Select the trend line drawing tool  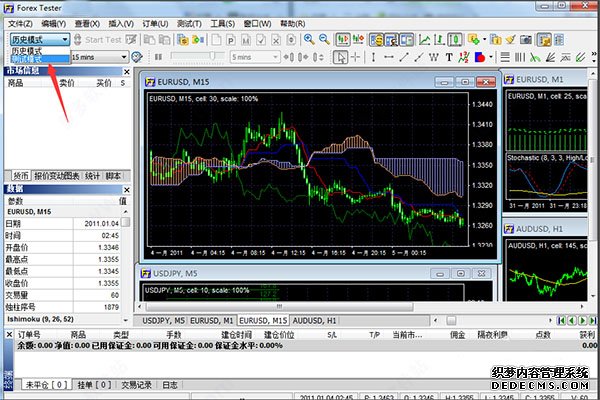[x=404, y=57]
